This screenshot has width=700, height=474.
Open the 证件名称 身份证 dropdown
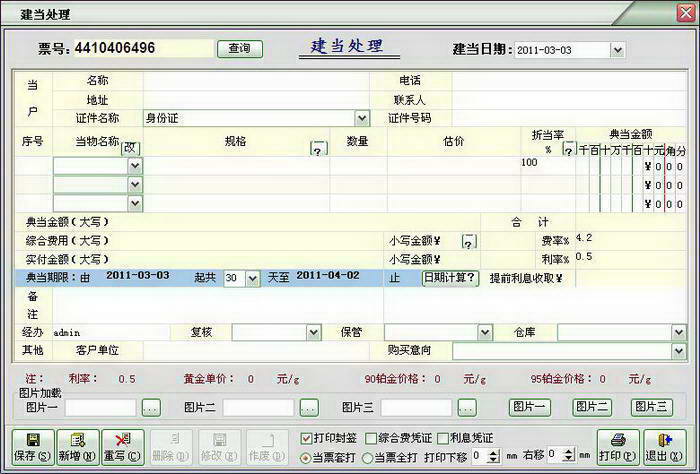(x=362, y=118)
